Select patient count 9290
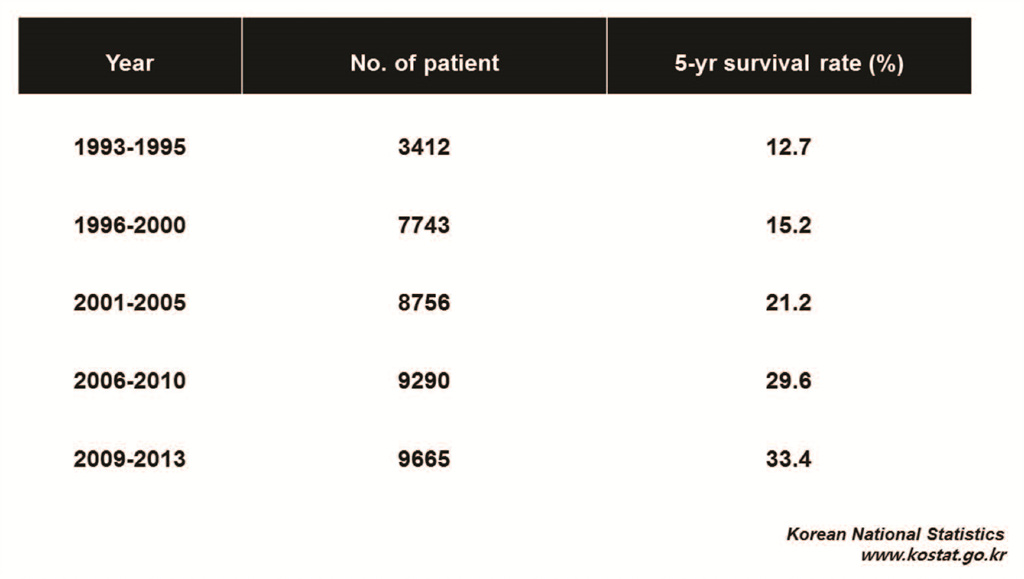This screenshot has height=579, width=1024. (x=424, y=381)
